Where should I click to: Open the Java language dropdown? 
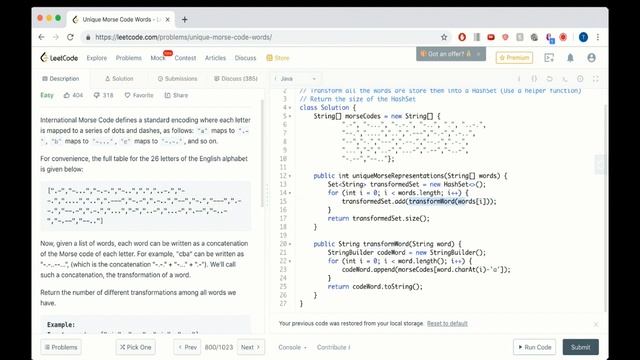click(296, 78)
